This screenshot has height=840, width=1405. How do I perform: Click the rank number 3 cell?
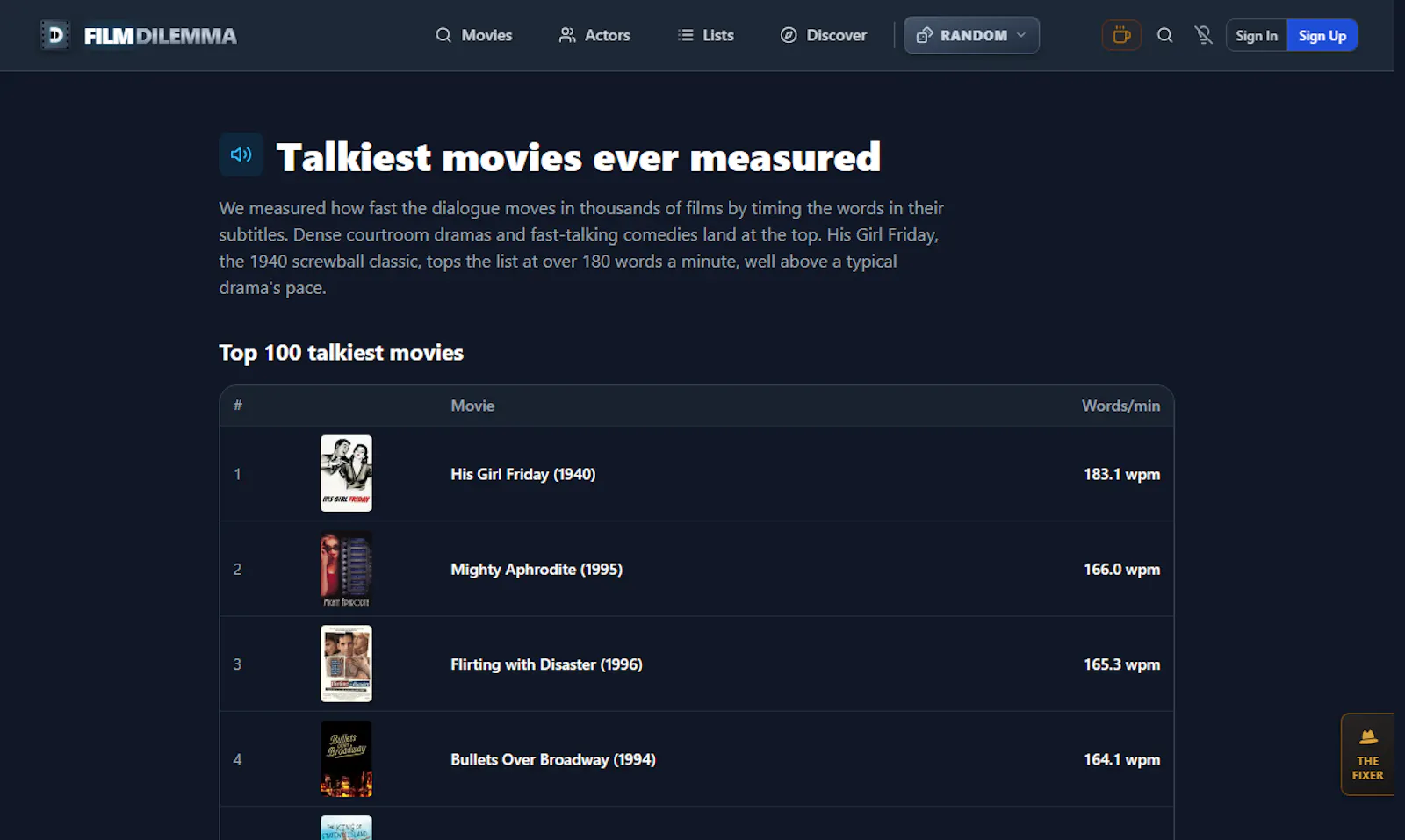pos(237,664)
